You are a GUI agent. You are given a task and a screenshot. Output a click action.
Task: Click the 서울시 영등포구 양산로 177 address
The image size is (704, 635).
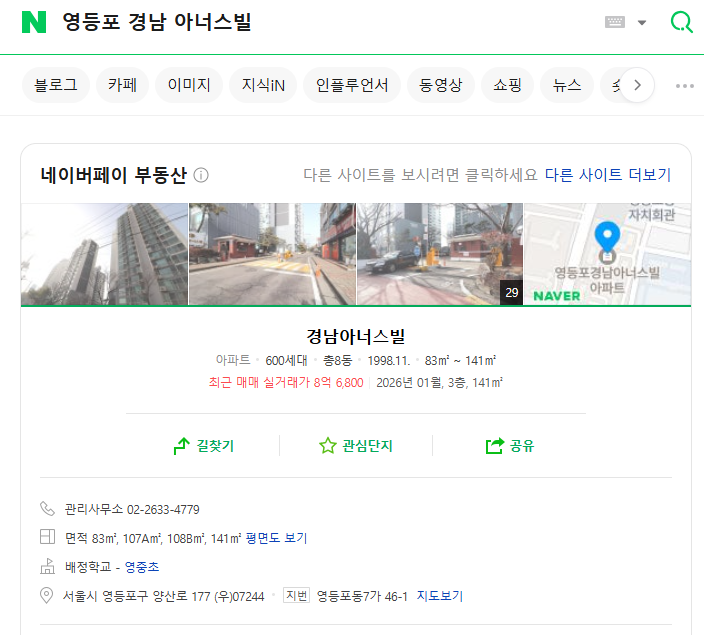[x=163, y=596]
